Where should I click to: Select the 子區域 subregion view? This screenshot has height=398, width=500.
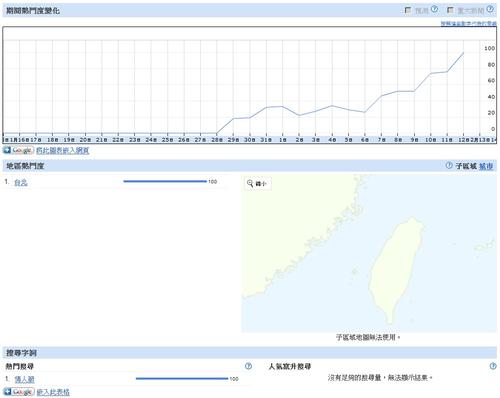(x=466, y=166)
